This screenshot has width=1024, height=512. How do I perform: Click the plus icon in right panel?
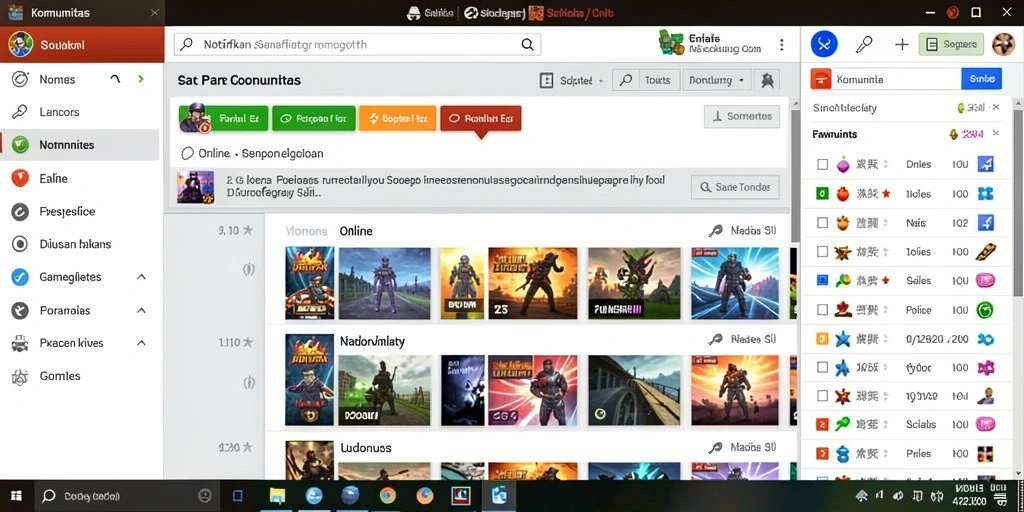[x=901, y=44]
